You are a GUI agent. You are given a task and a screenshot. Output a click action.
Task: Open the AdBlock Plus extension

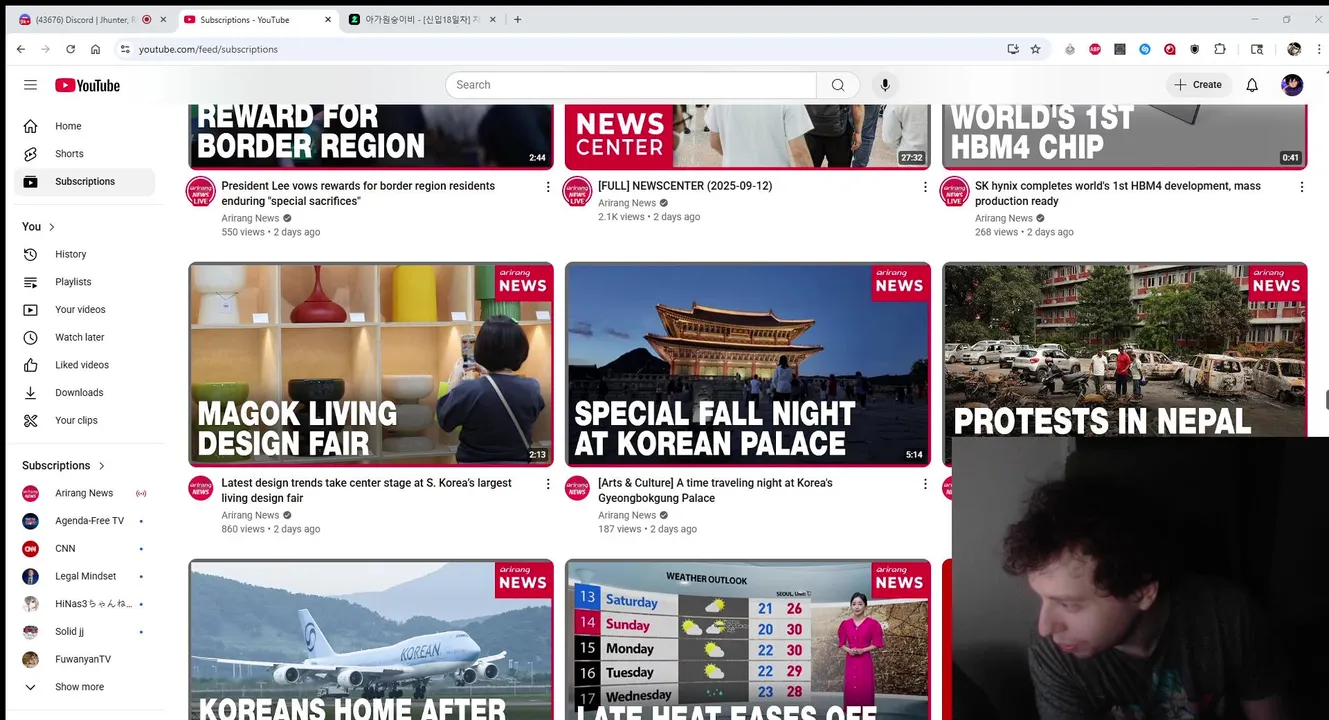(x=1095, y=49)
